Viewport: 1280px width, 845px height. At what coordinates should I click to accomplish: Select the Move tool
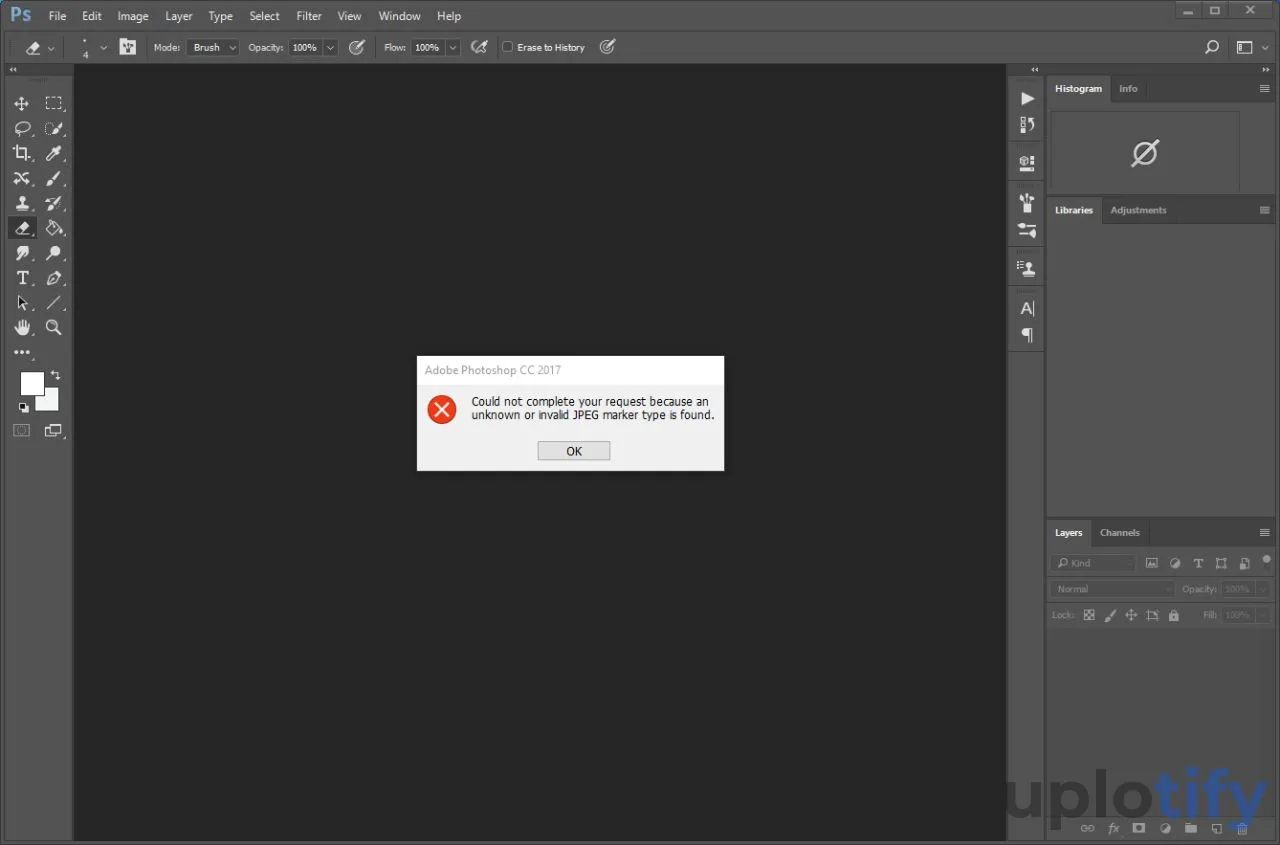(x=22, y=103)
